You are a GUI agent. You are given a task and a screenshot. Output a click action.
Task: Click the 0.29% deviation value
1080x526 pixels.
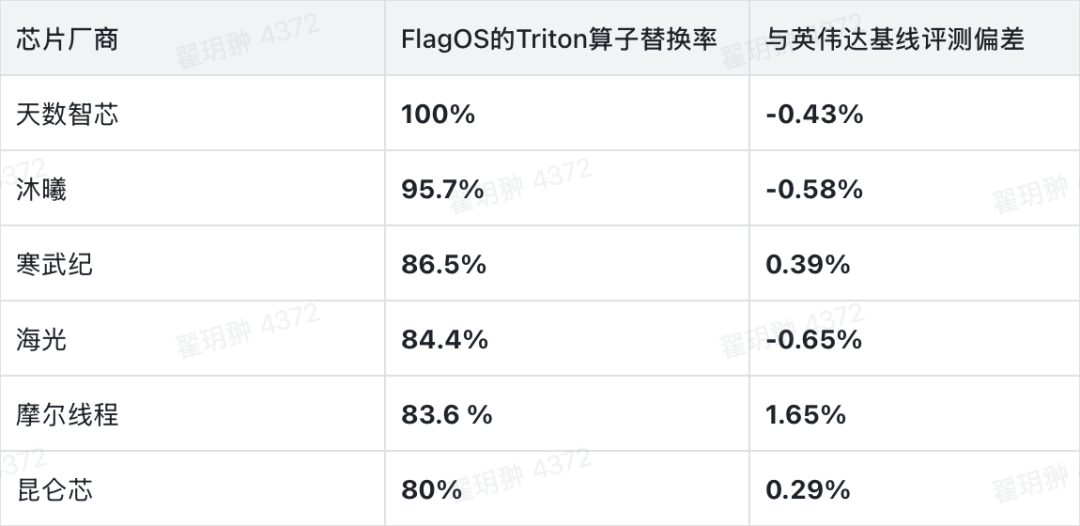coord(808,490)
